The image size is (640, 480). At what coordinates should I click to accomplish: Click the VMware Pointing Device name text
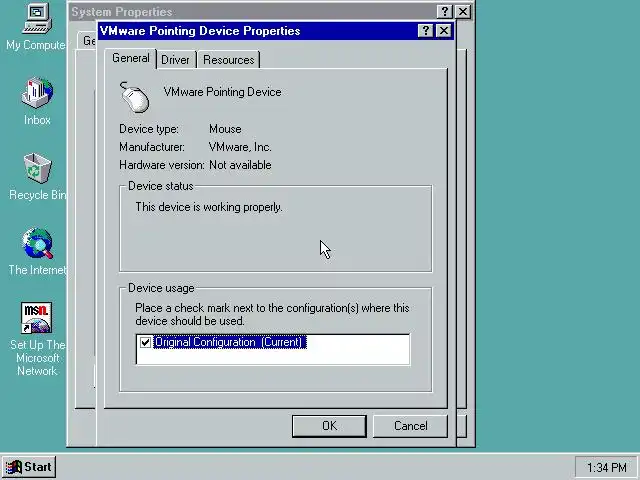tap(222, 92)
